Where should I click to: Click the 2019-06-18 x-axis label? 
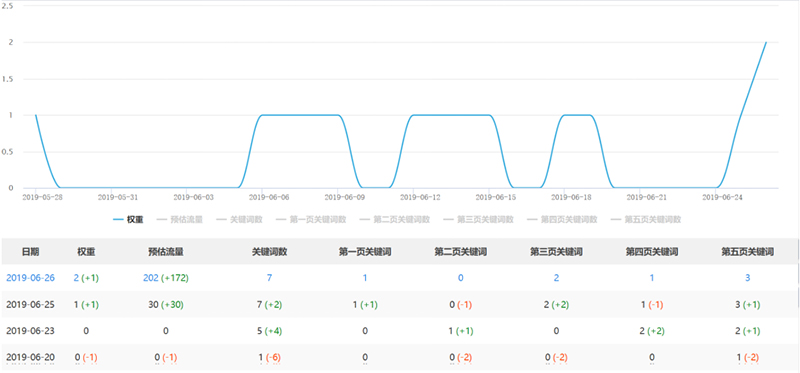click(565, 196)
